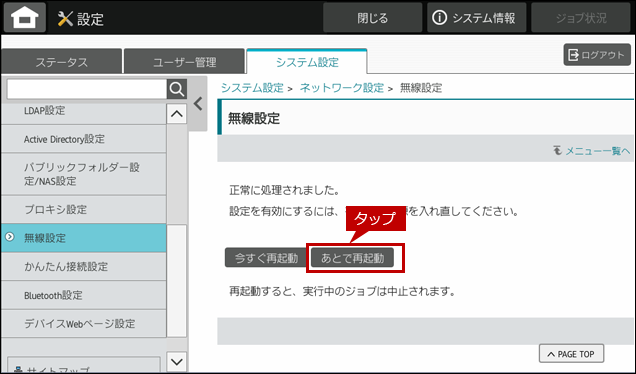This screenshot has height=374, width=636.
Task: Open デバイスWebページ設定 item
Action: (x=84, y=323)
